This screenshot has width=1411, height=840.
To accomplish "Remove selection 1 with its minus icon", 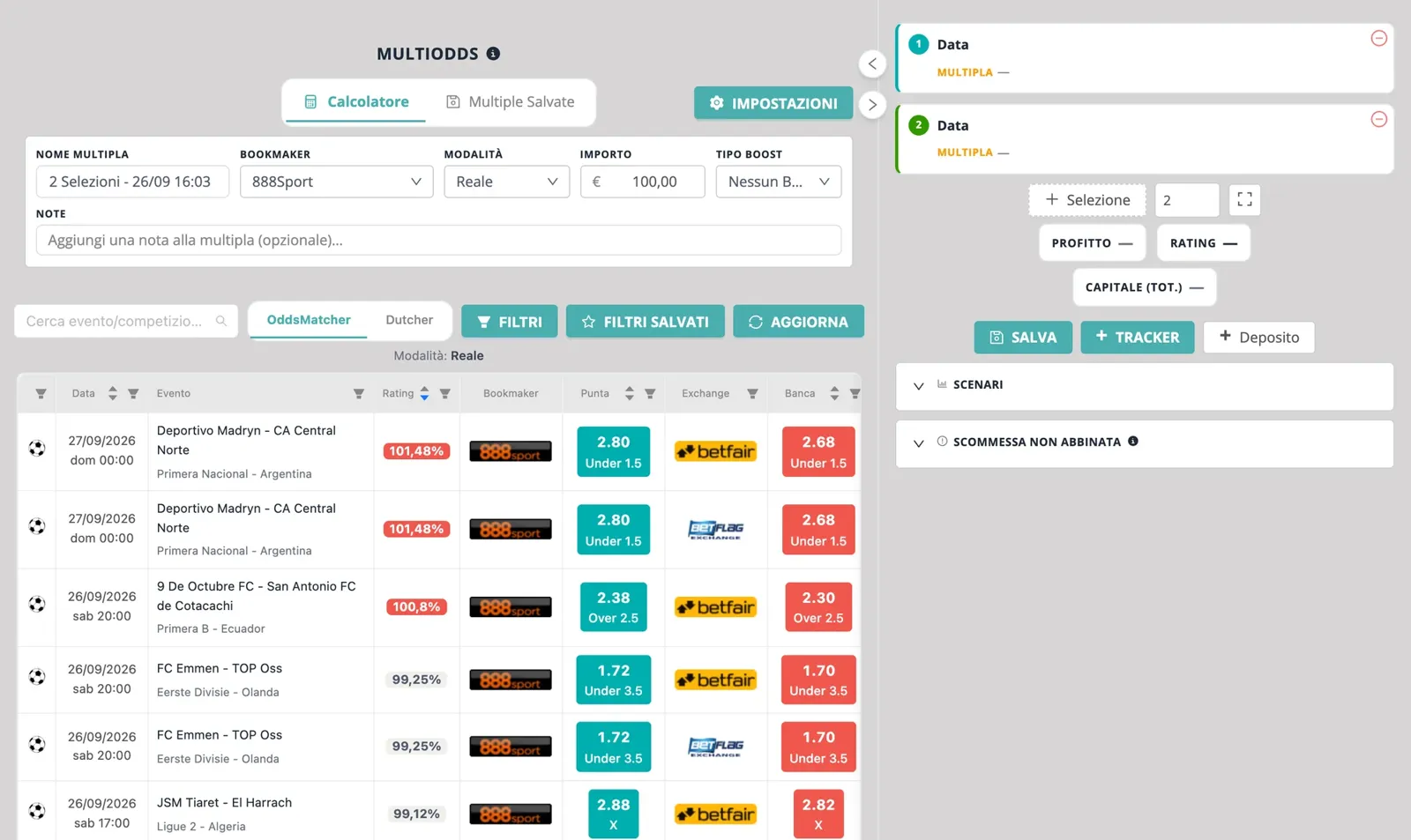I will [x=1379, y=38].
